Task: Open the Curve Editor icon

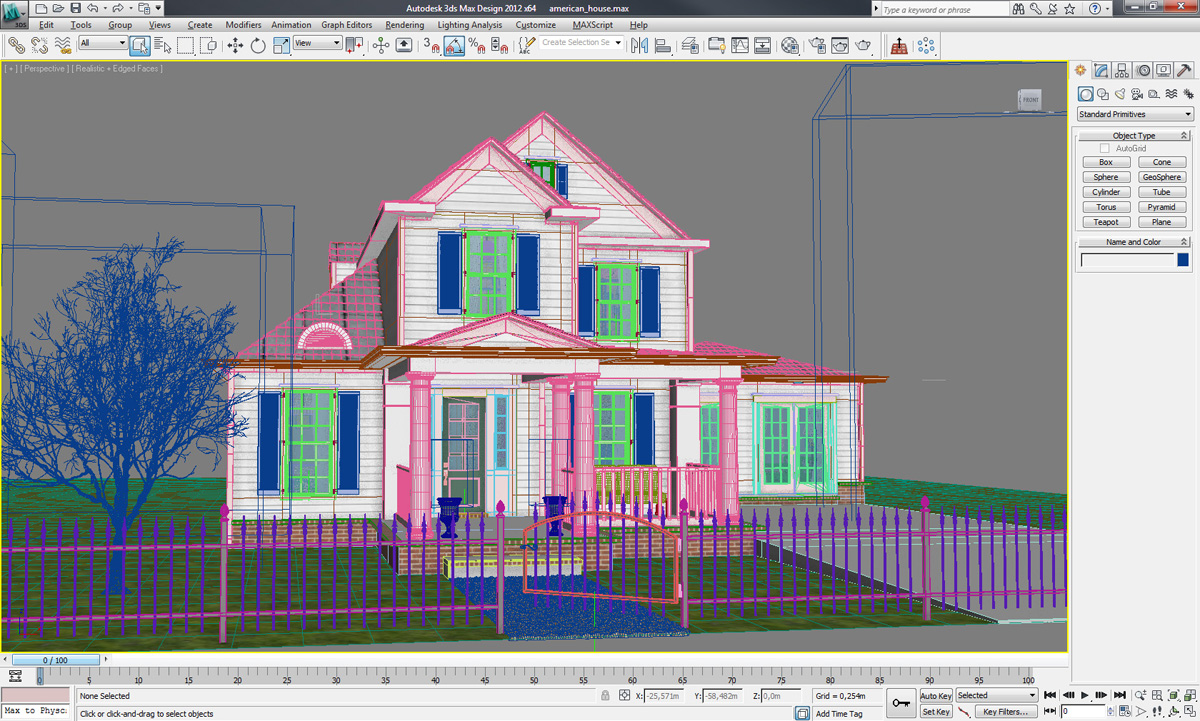Action: coord(739,45)
